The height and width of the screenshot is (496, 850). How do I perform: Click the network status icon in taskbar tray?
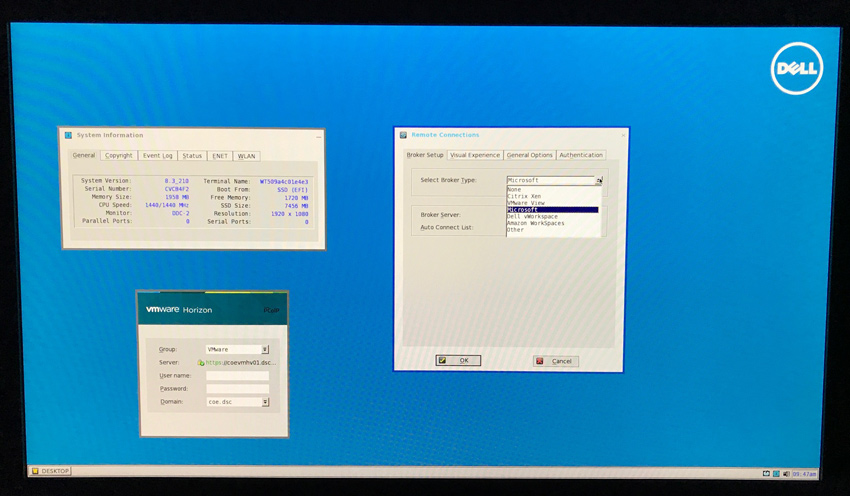tap(766, 473)
